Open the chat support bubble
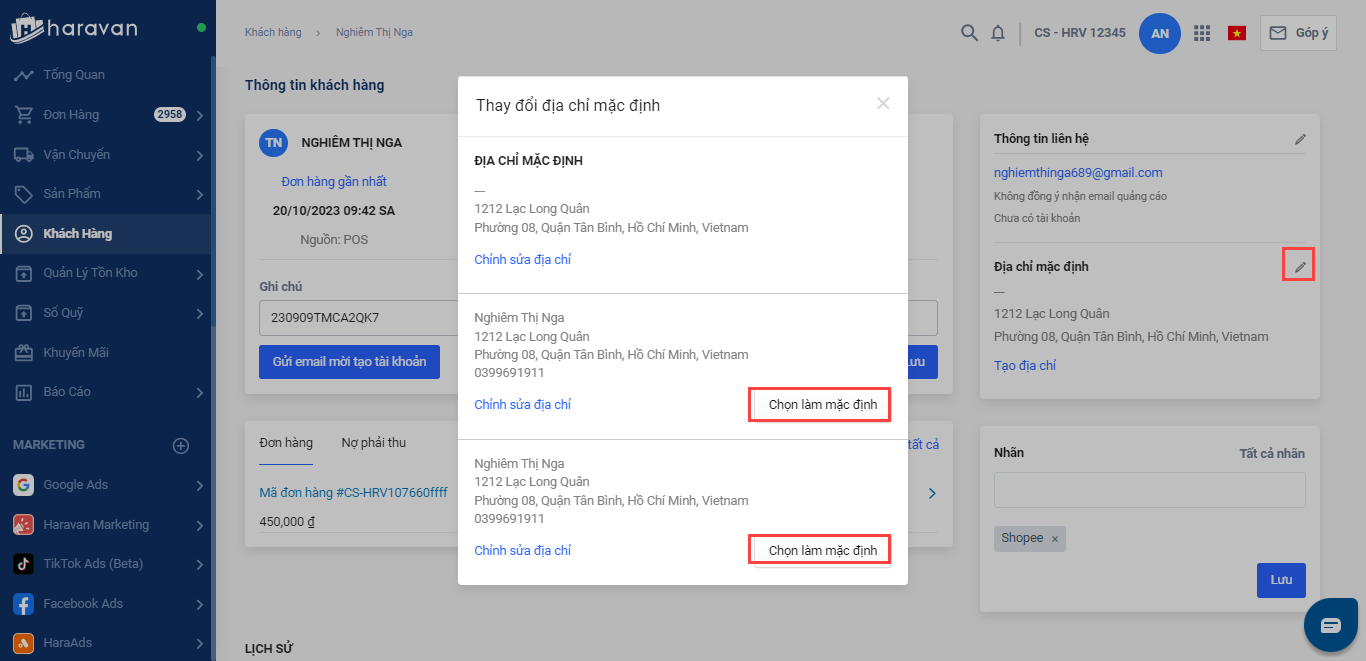Viewport: 1366px width, 661px height. (x=1330, y=625)
